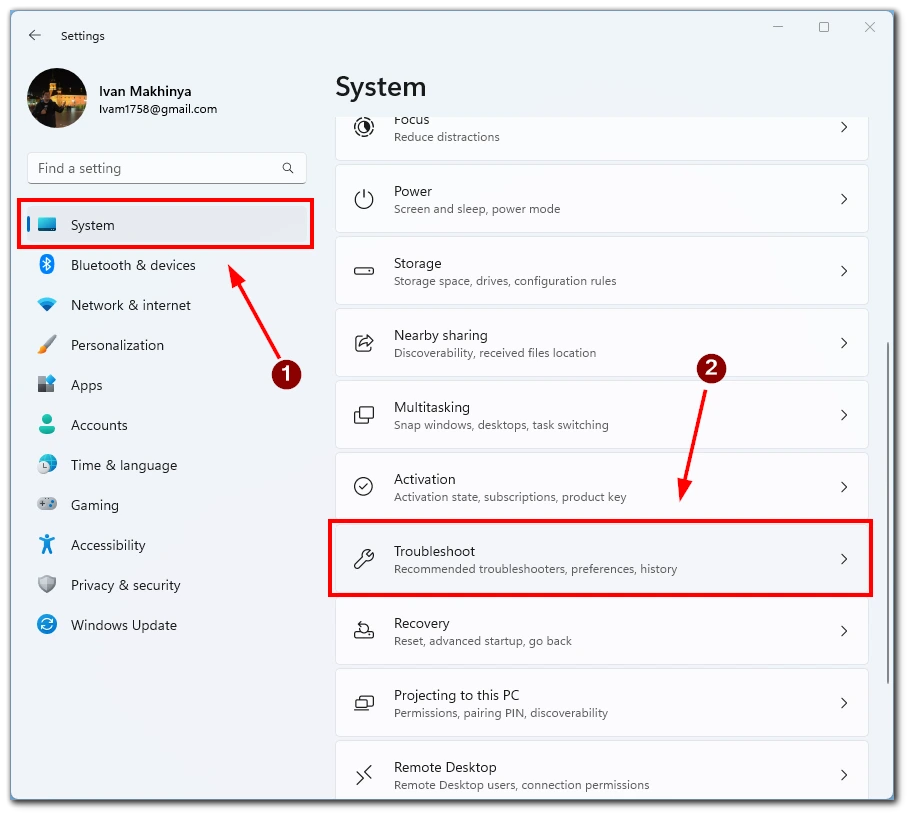Expand the Remote Desktop row chevron
Image resolution: width=912 pixels, height=818 pixels.
pyautogui.click(x=844, y=775)
